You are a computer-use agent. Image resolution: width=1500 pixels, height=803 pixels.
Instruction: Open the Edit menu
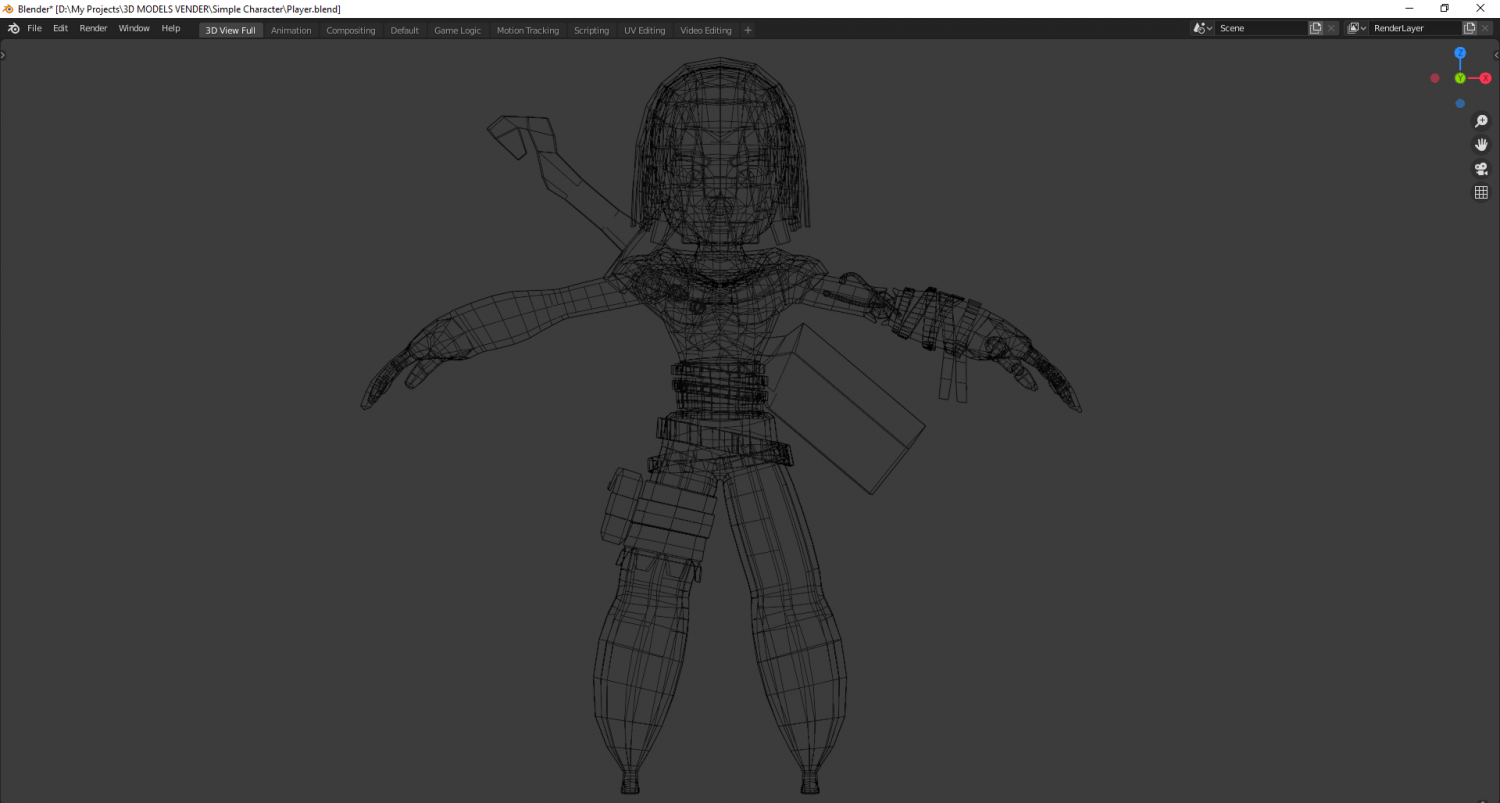[x=61, y=29]
